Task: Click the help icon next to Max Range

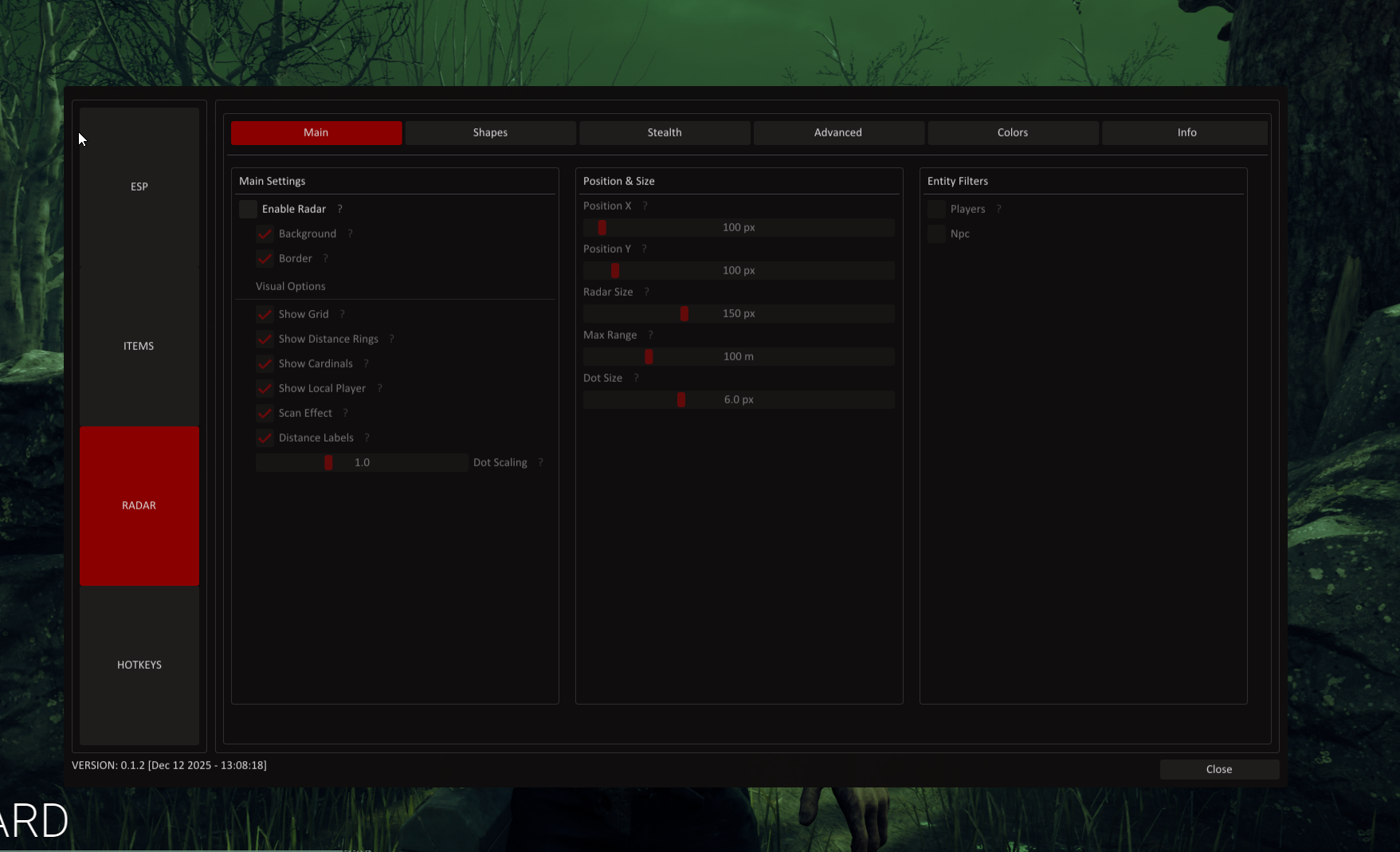Action: 650,335
